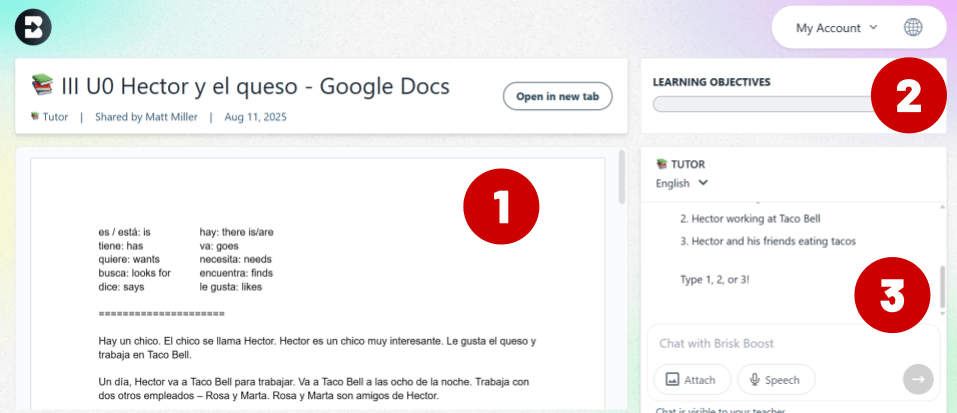Click the 'hay: there is/are' vocabulary entry
Screen dimensions: 957x413
point(237,232)
